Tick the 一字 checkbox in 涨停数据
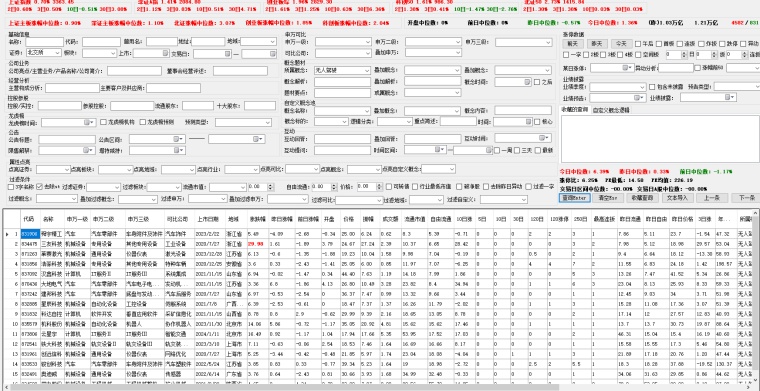The image size is (760, 391). coord(566,55)
